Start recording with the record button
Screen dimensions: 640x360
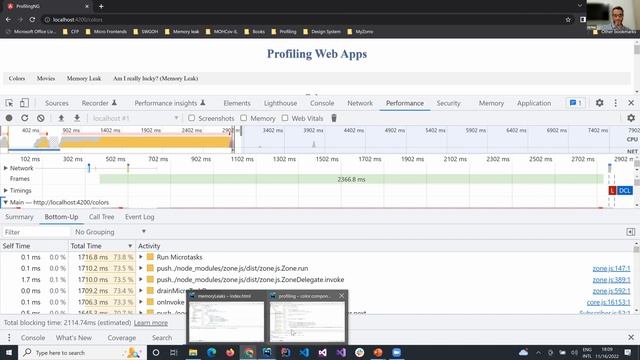coord(9,118)
